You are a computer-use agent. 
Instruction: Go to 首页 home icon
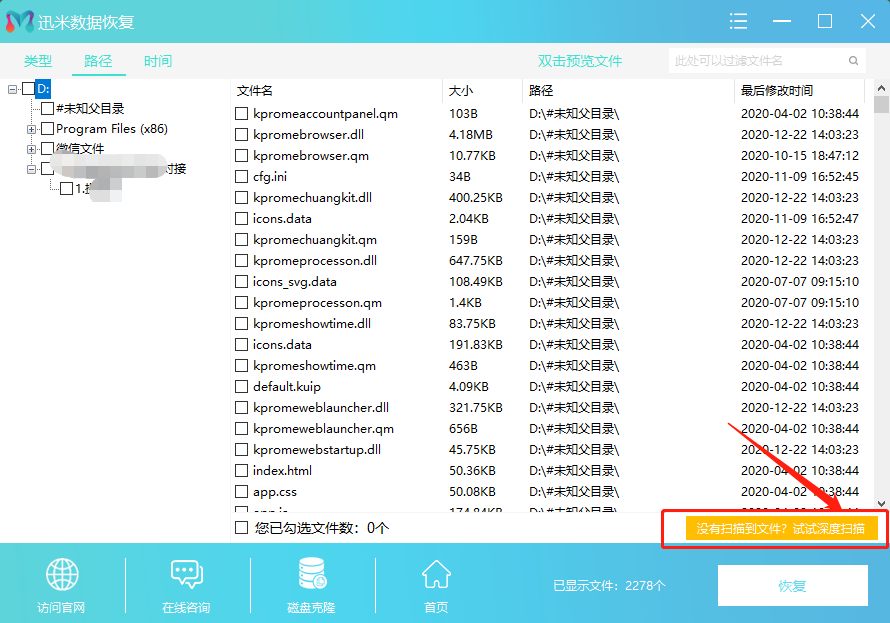coord(436,576)
